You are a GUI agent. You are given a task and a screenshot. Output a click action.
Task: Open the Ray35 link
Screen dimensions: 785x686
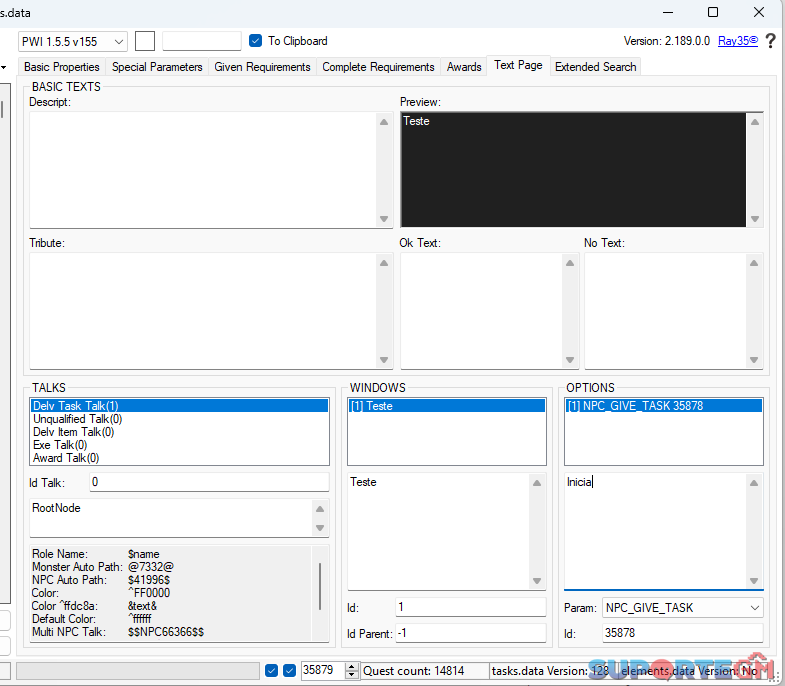coord(737,41)
